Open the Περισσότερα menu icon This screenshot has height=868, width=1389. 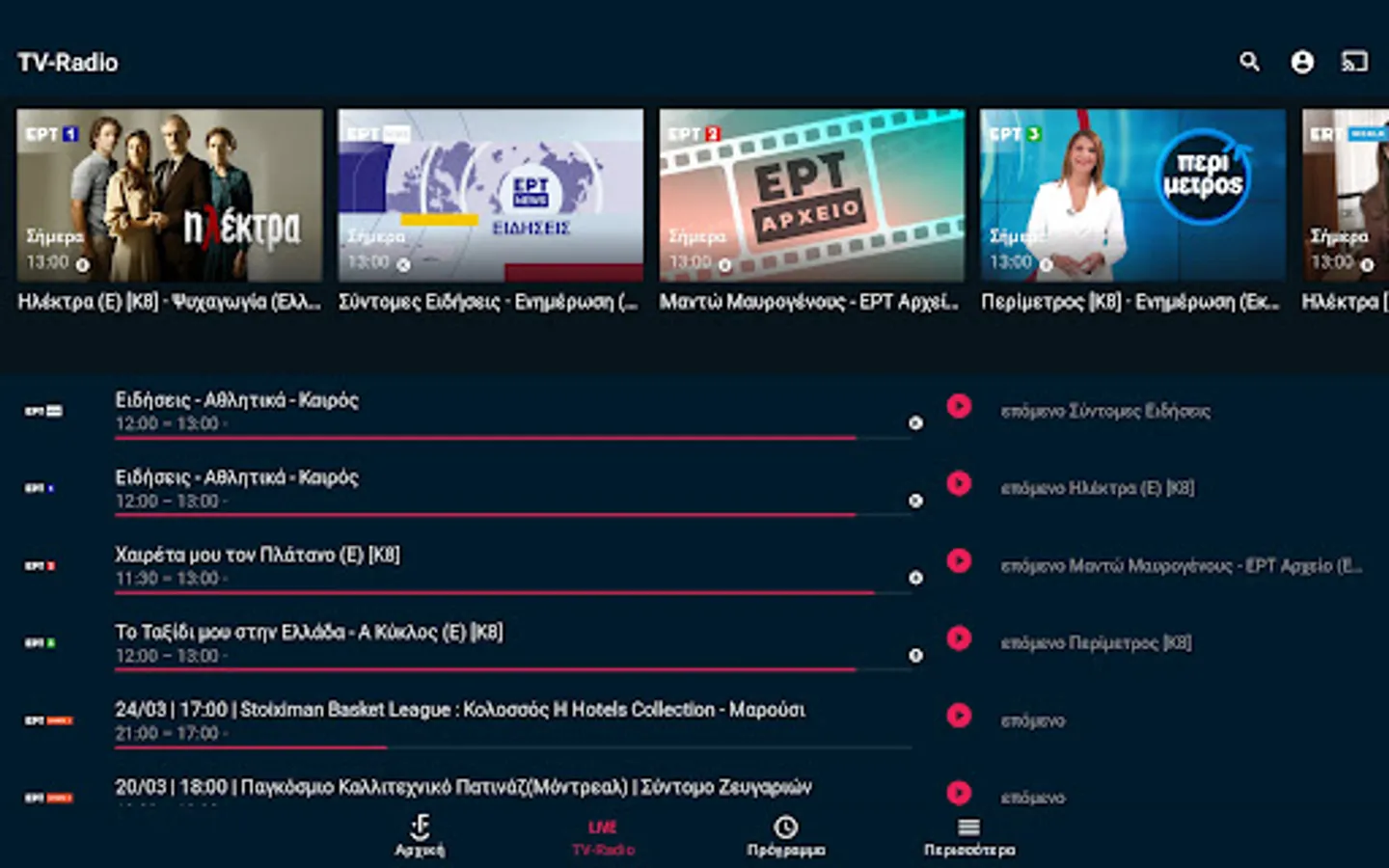coord(967,826)
